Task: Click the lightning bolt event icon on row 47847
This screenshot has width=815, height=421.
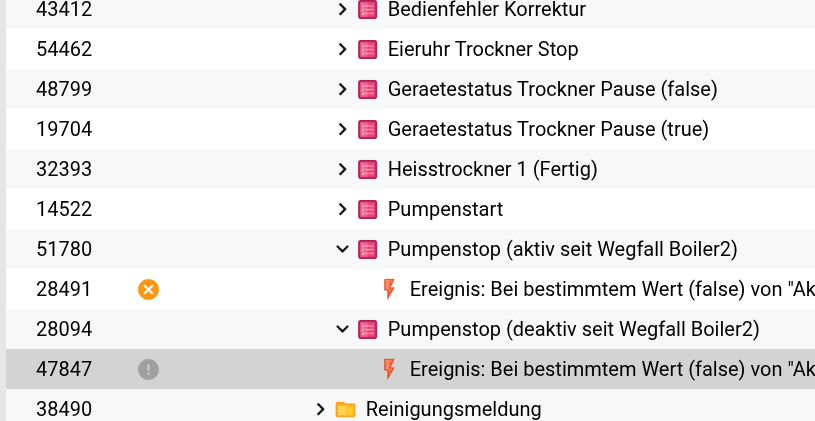Action: point(389,369)
